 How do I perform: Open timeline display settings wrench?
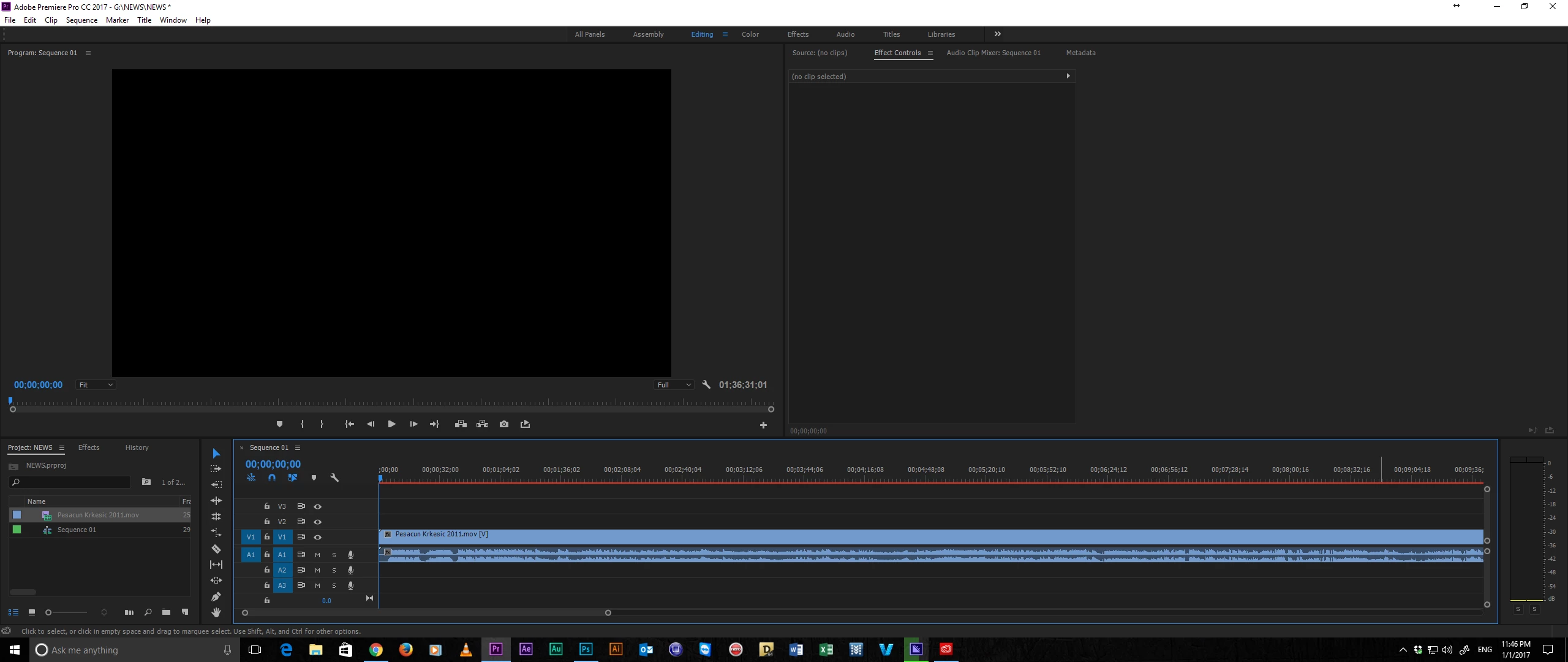pyautogui.click(x=334, y=477)
